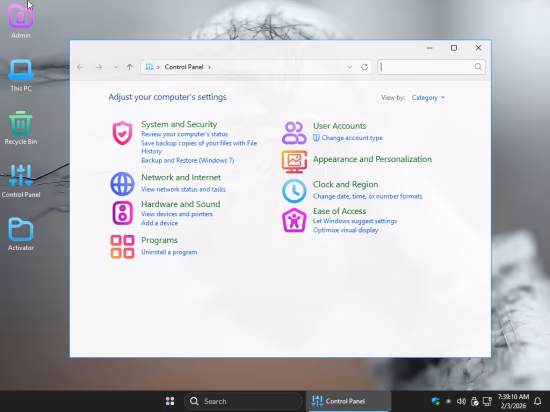Click Add a device link
Screen dimensions: 550x412
coord(160,223)
